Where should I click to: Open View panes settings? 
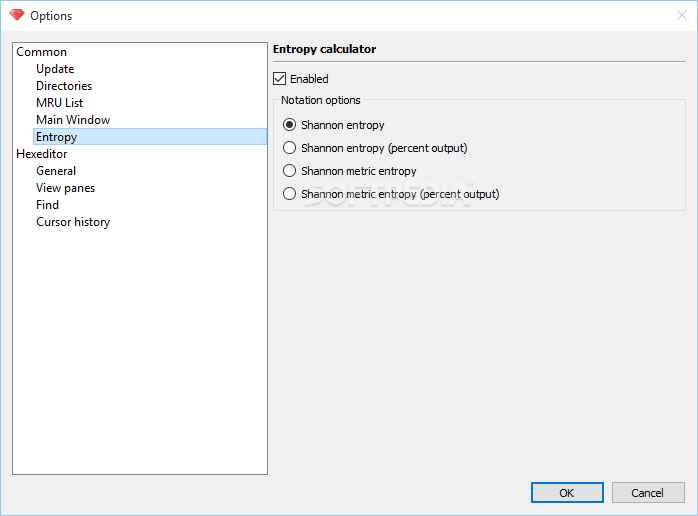click(x=65, y=188)
